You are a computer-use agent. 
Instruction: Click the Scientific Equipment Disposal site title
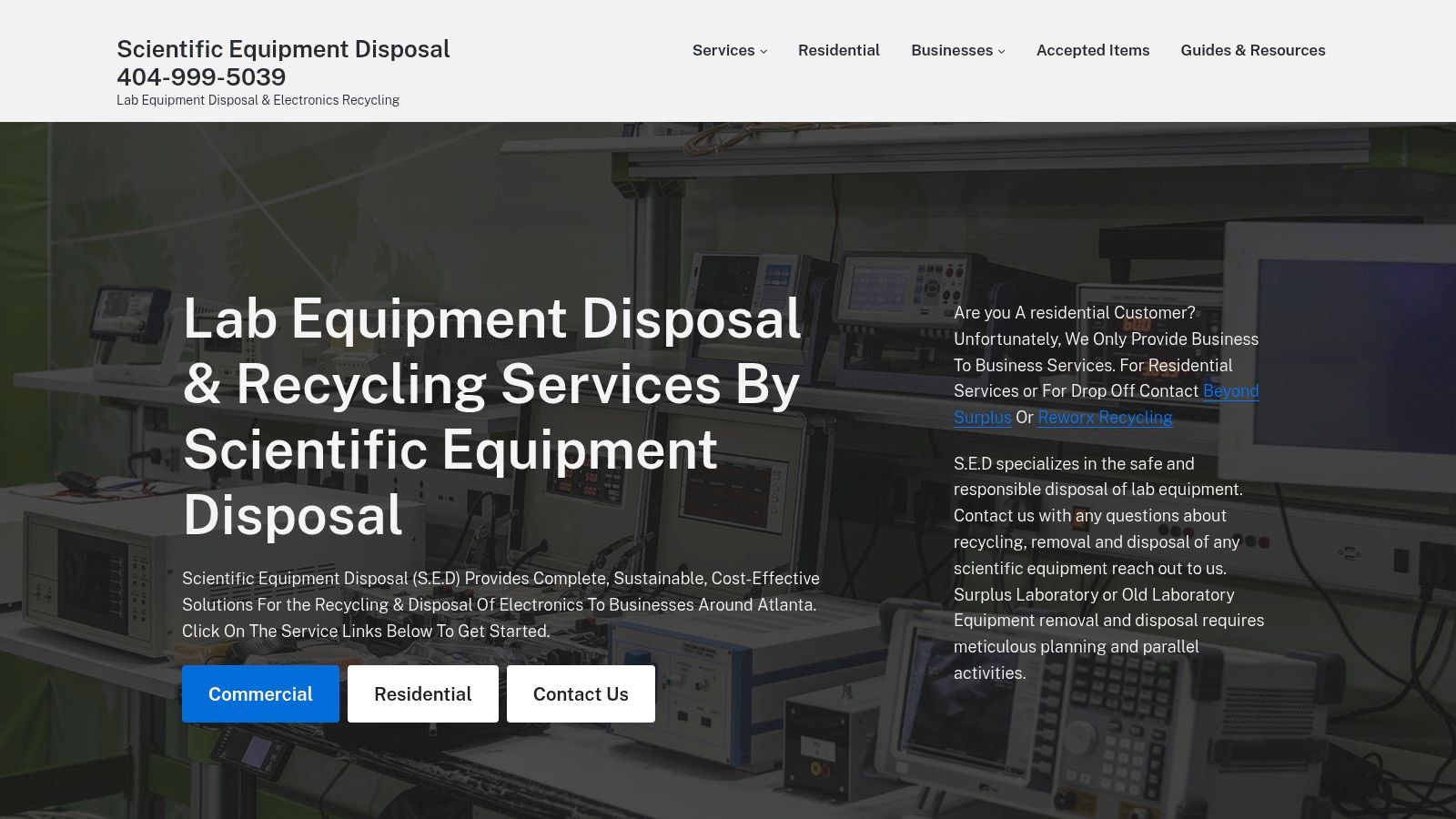(x=283, y=48)
